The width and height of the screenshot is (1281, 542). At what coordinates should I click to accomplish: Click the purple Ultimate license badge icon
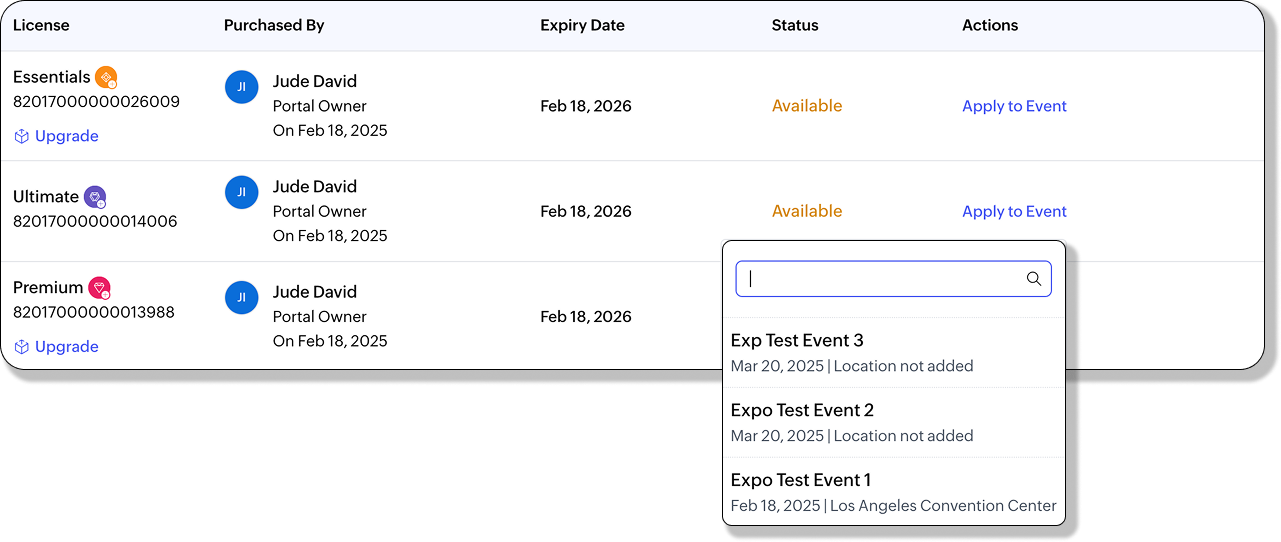(95, 197)
